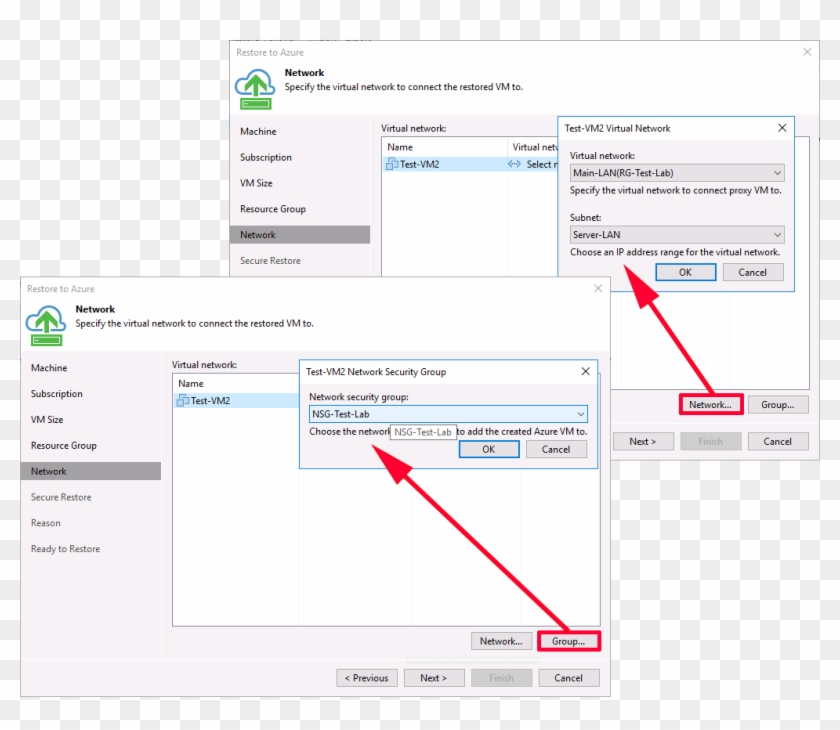Open Secure Restore step in front wizard
840x730 pixels.
click(x=61, y=497)
